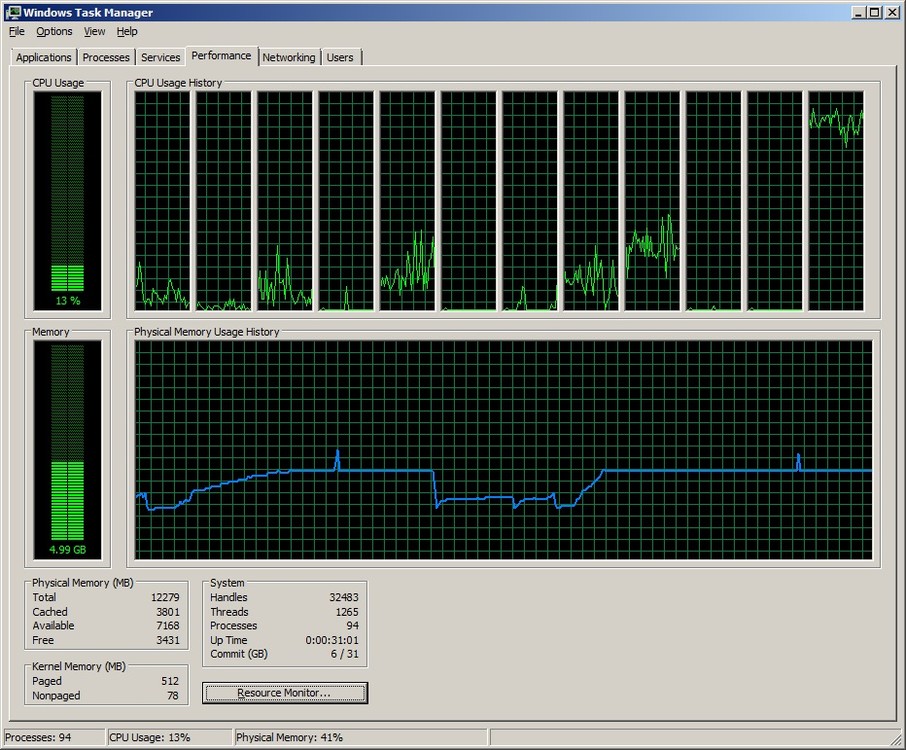Click the Threads value 1265

(x=347, y=612)
